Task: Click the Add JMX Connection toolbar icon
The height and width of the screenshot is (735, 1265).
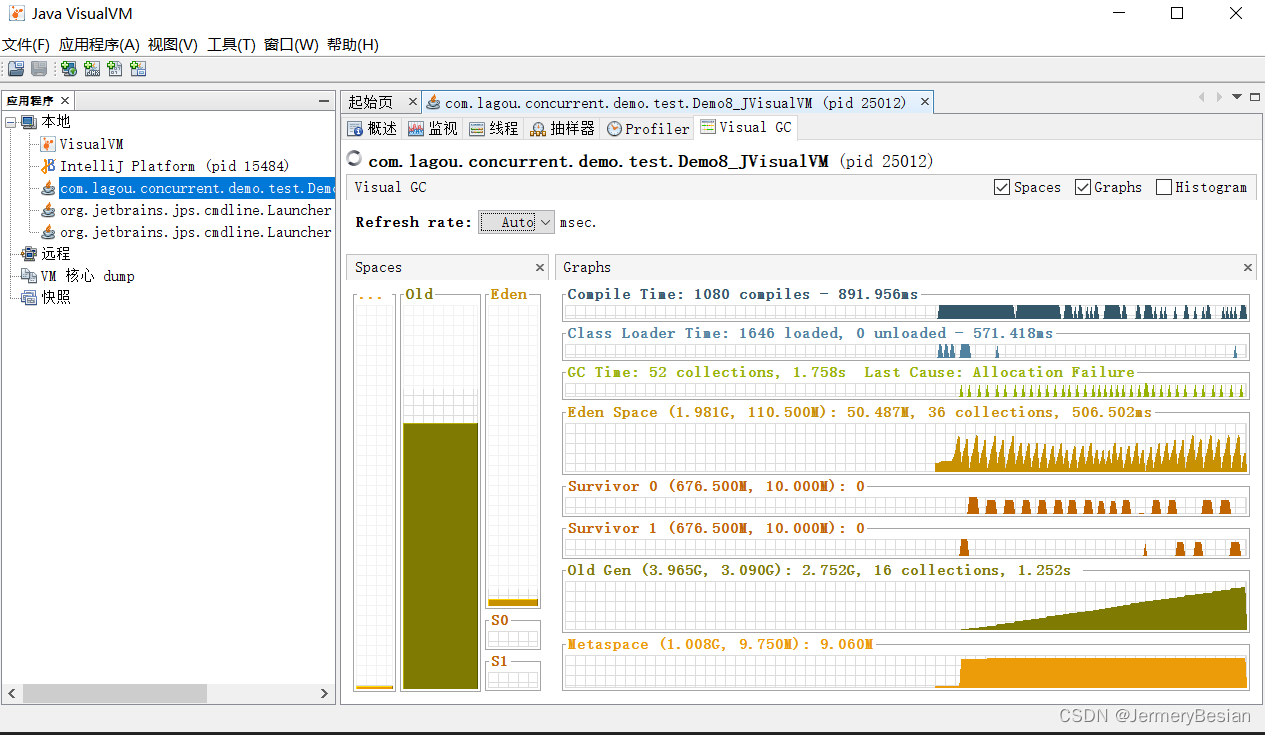Action: [92, 69]
